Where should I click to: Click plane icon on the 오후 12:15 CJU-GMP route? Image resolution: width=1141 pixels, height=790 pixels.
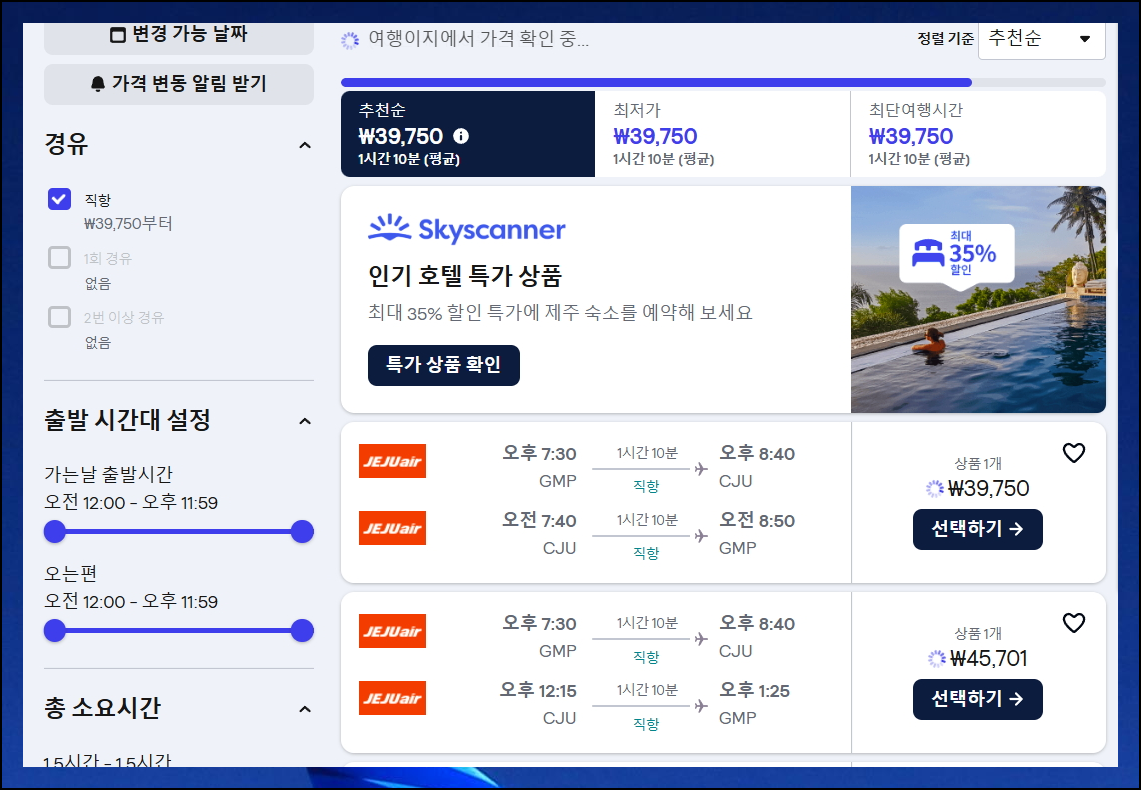[x=701, y=706]
